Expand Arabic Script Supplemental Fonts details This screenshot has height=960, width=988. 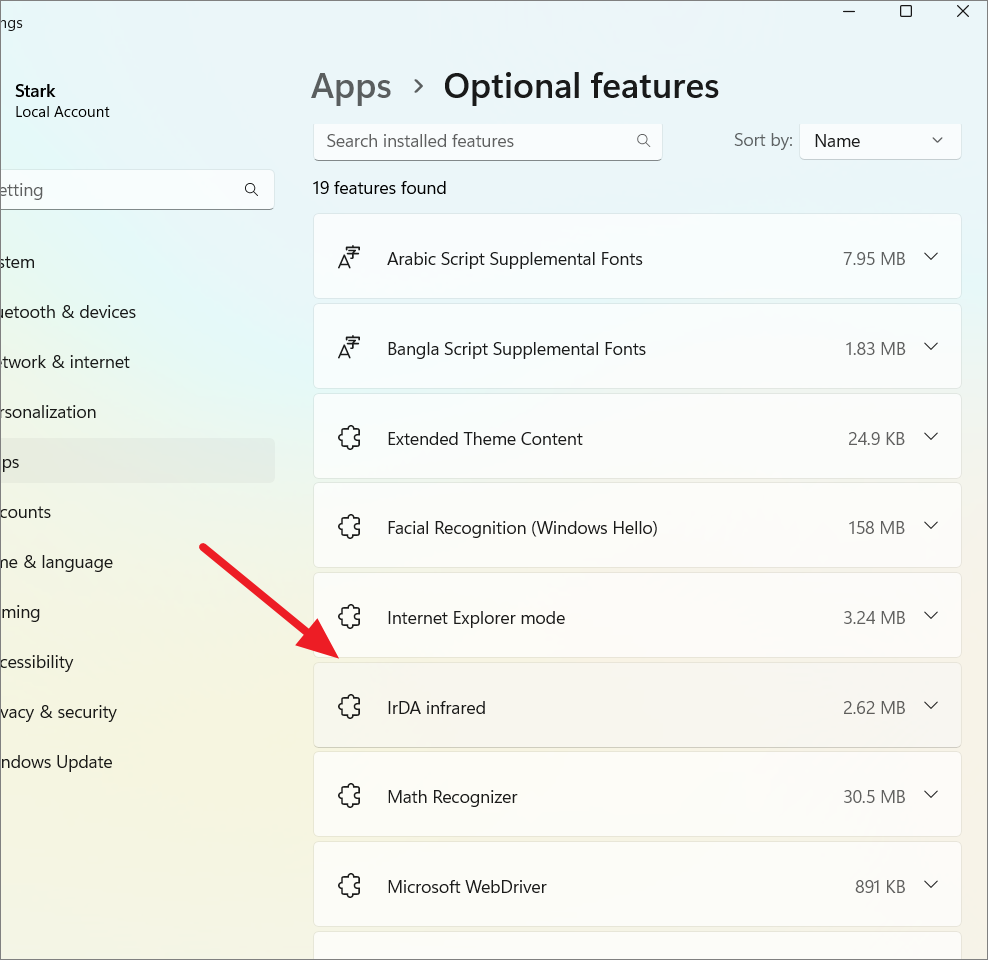(x=931, y=257)
